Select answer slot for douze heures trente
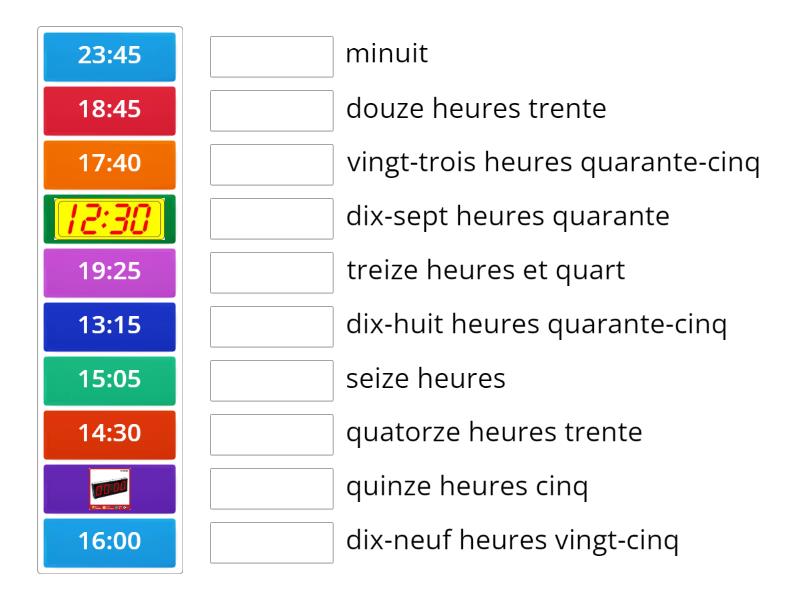Image resolution: width=800 pixels, height=600 pixels. pyautogui.click(x=271, y=110)
